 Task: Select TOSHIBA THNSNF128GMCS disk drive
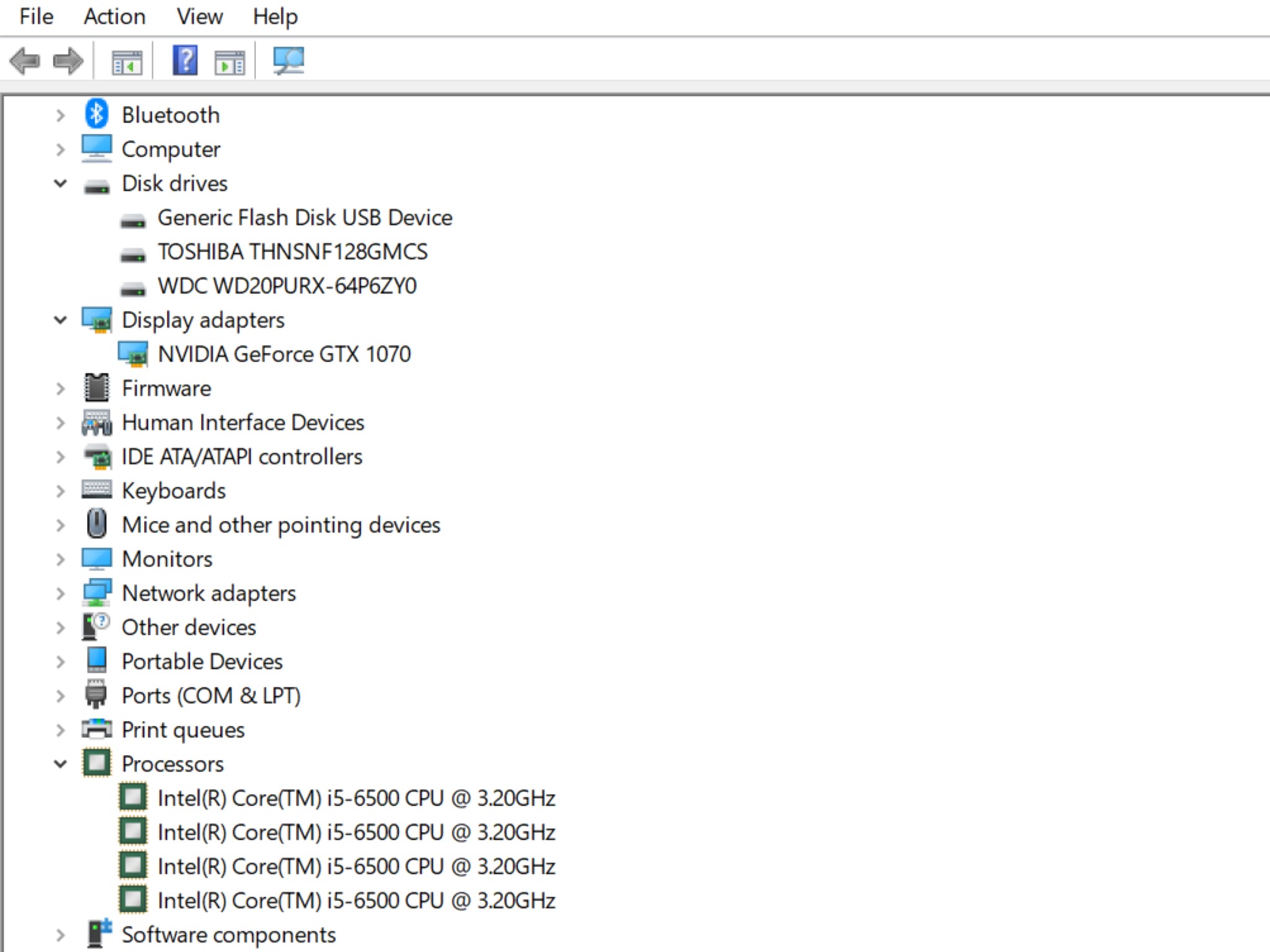[293, 252]
